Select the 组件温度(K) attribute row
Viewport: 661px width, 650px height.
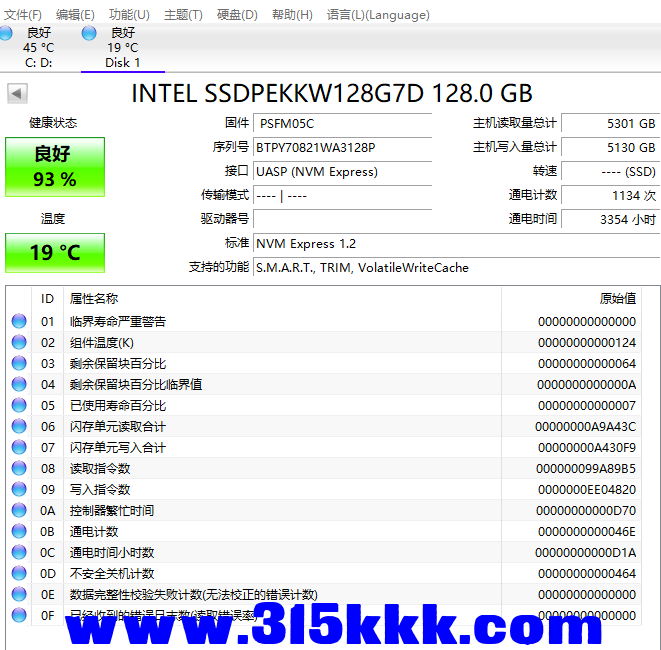[x=324, y=342]
